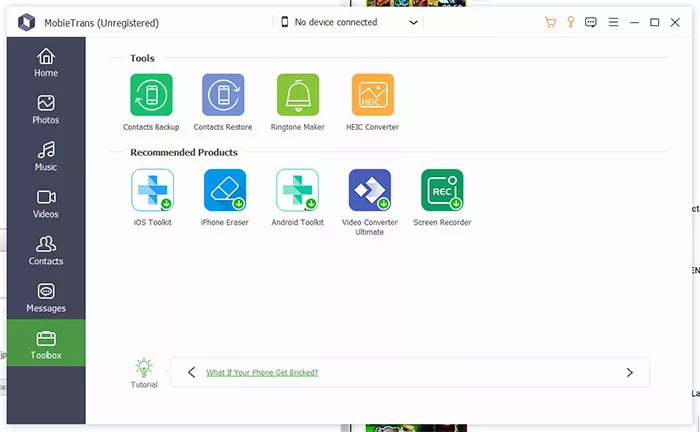Show next tutorial with right arrow
Image resolution: width=700 pixels, height=432 pixels.
(629, 372)
